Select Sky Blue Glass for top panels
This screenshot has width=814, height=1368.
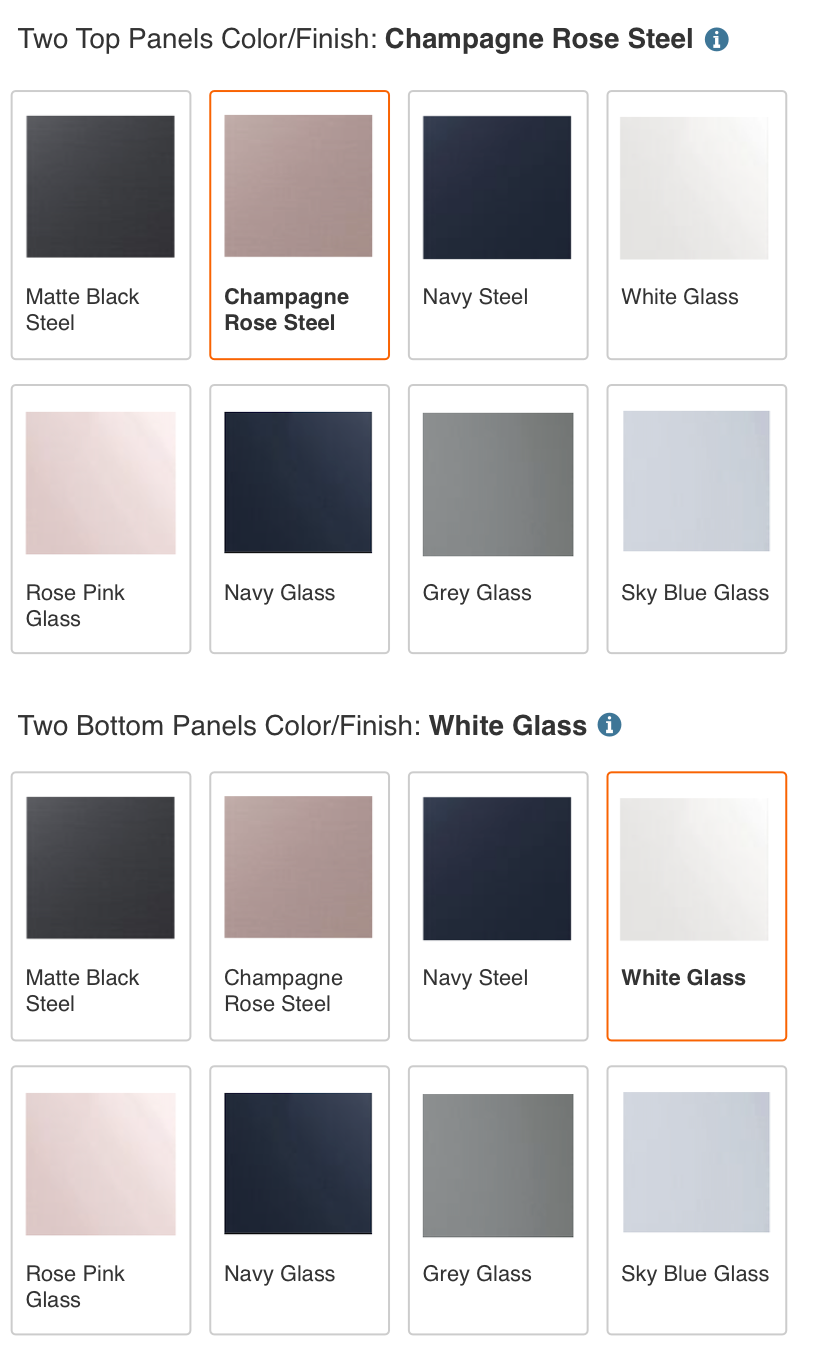697,519
